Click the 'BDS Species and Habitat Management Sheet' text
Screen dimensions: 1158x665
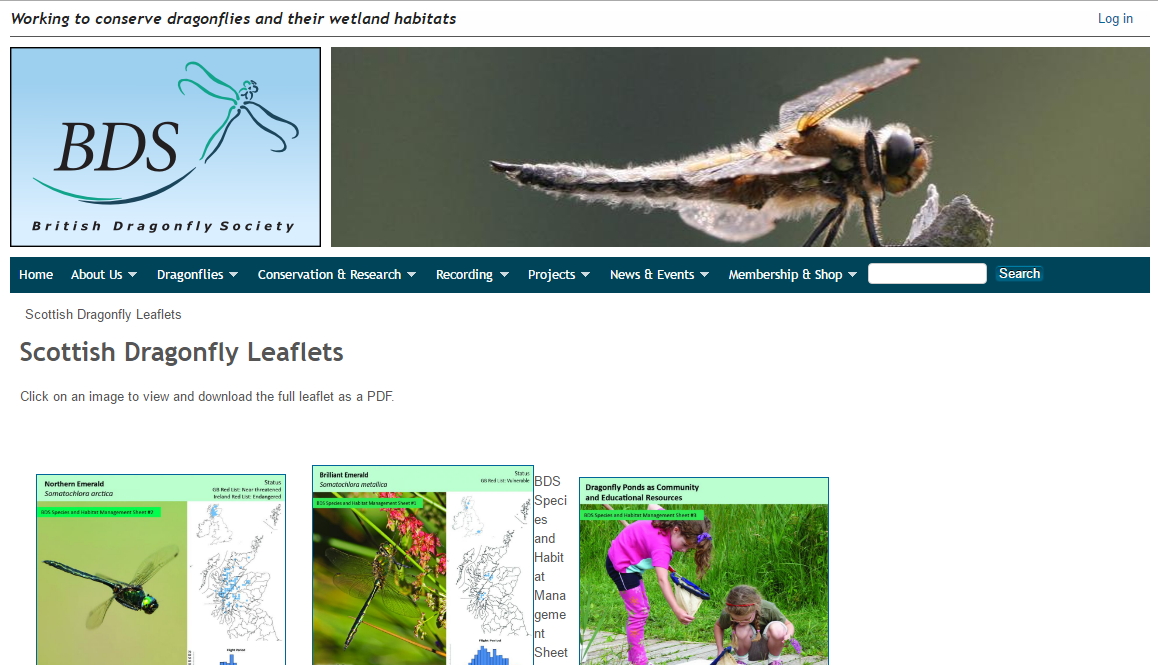point(551,567)
